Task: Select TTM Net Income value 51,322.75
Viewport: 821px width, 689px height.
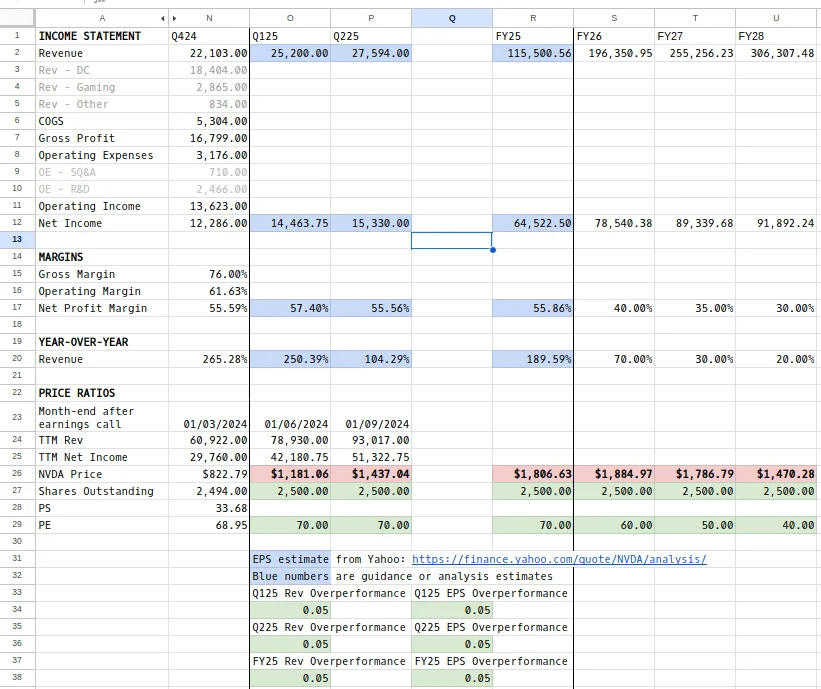Action: (371, 457)
